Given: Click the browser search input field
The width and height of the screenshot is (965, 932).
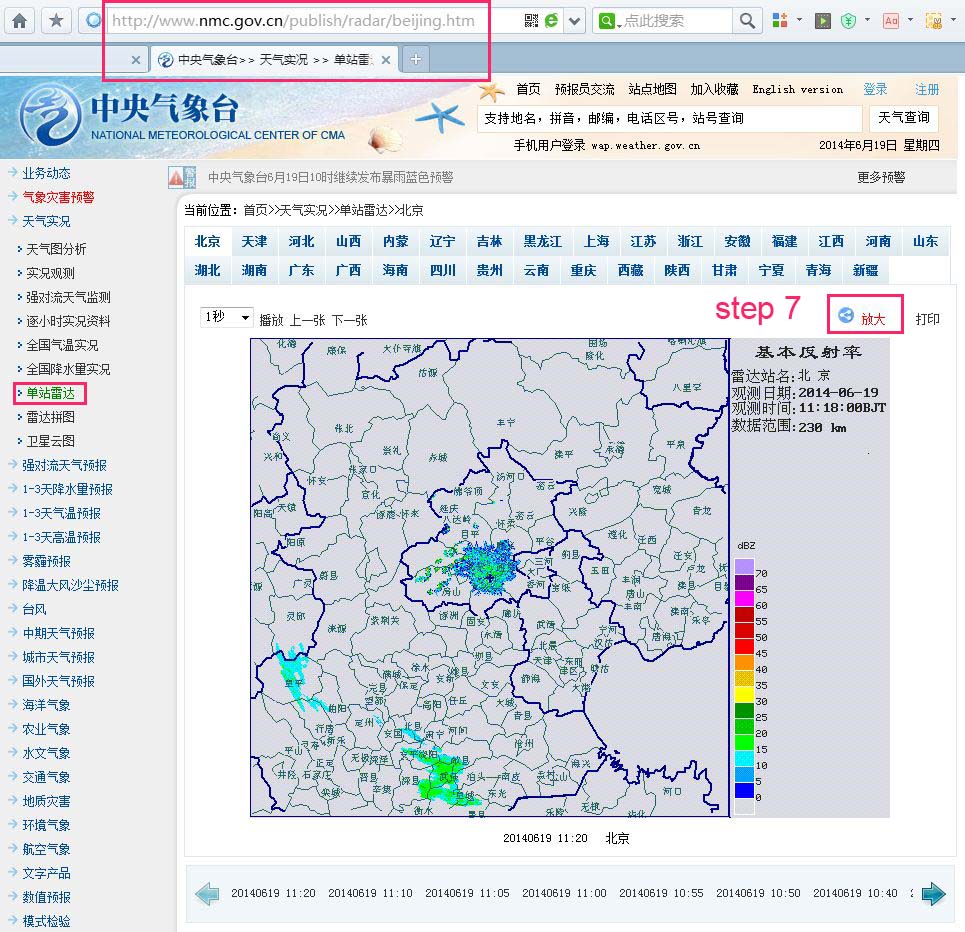Looking at the screenshot, I should 676,22.
